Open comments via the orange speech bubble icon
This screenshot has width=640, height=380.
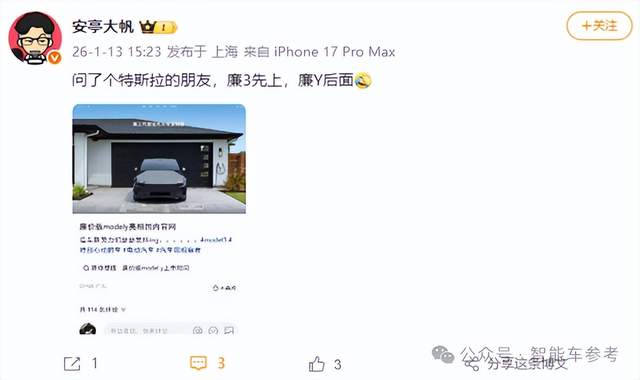198,363
